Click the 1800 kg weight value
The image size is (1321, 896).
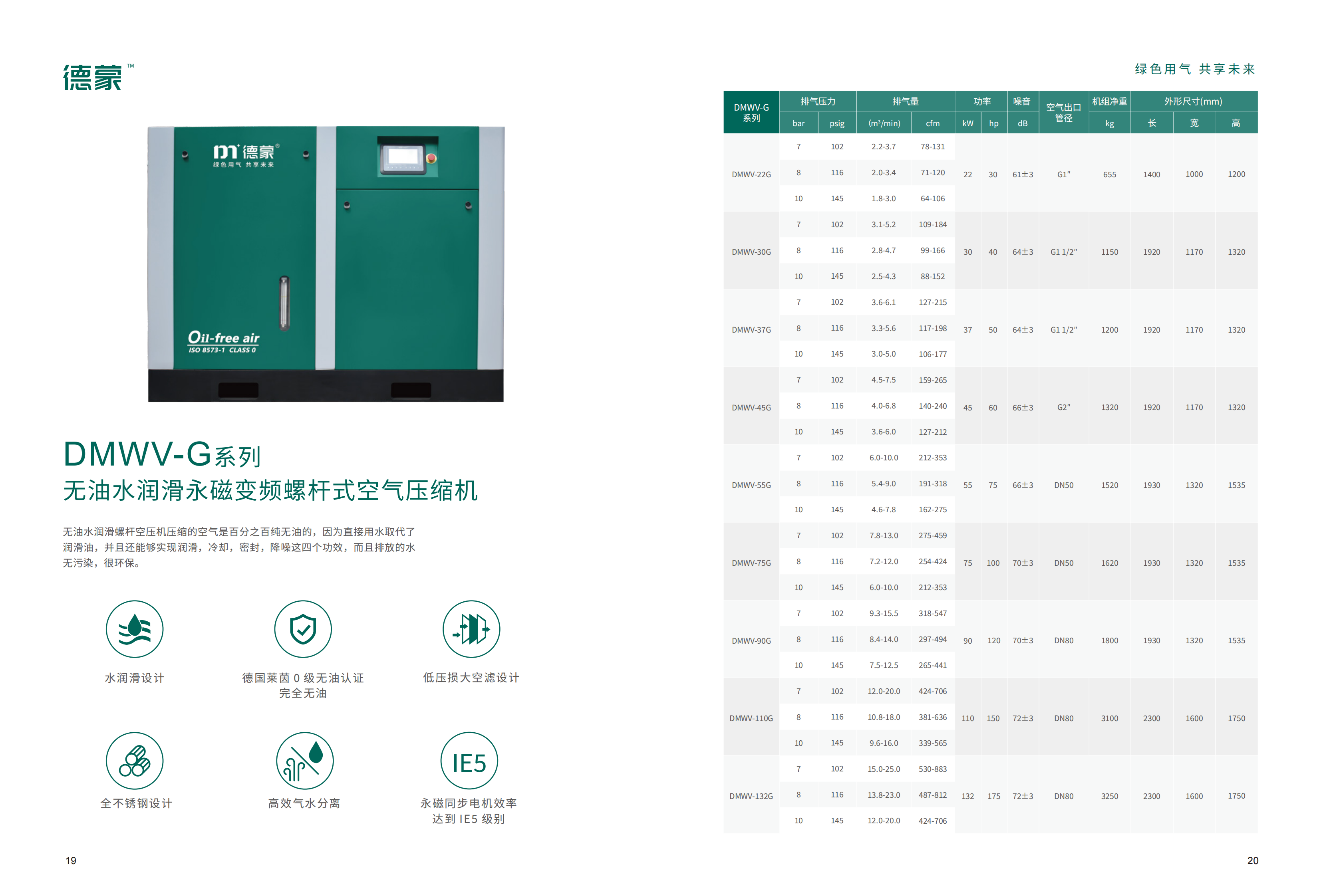click(x=1110, y=641)
